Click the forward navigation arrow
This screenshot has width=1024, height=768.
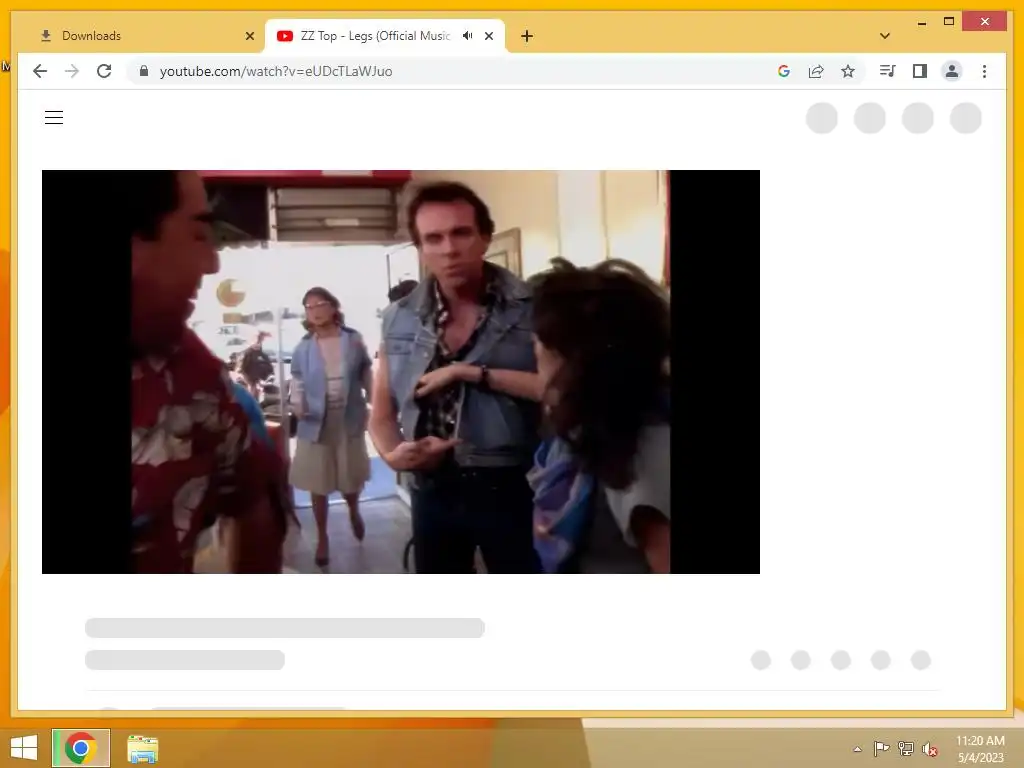tap(72, 71)
